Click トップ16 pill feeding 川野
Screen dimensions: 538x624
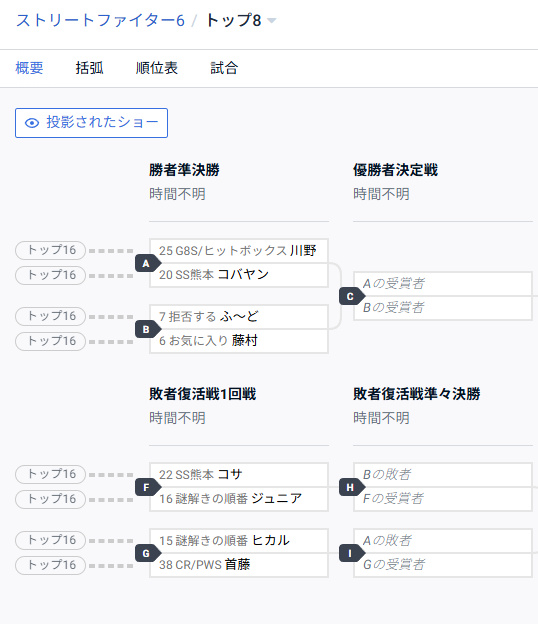click(x=51, y=250)
